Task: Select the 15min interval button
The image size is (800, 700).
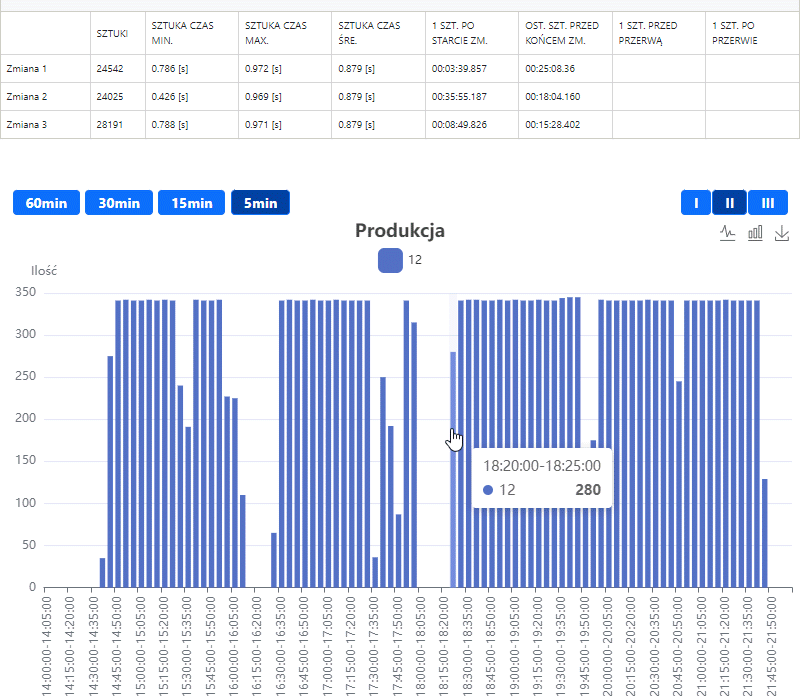Action: tap(191, 203)
